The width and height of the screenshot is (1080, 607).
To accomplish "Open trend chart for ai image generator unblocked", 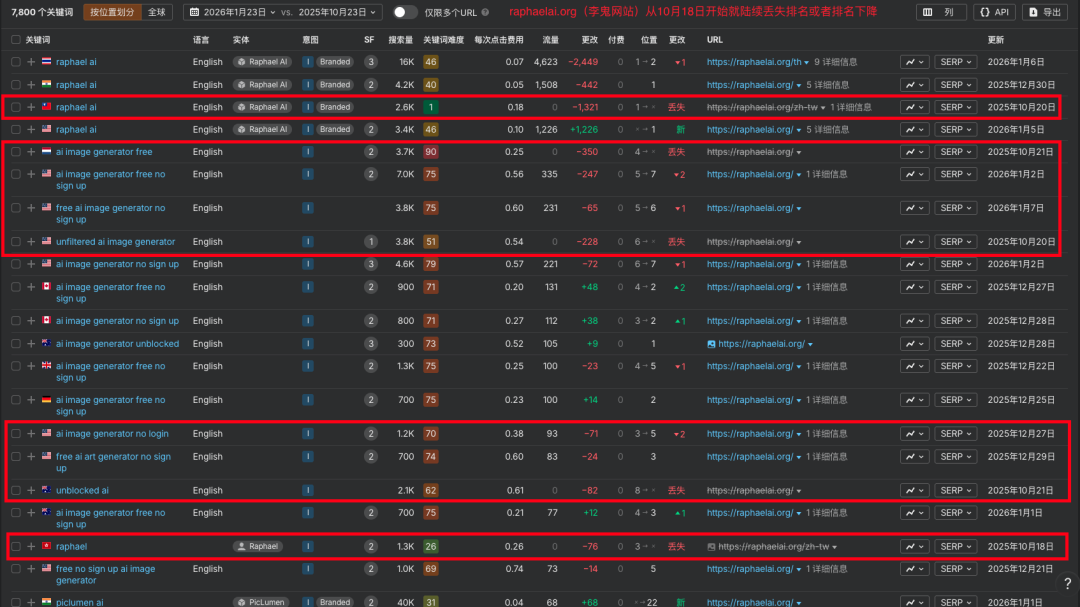I will click(x=914, y=344).
